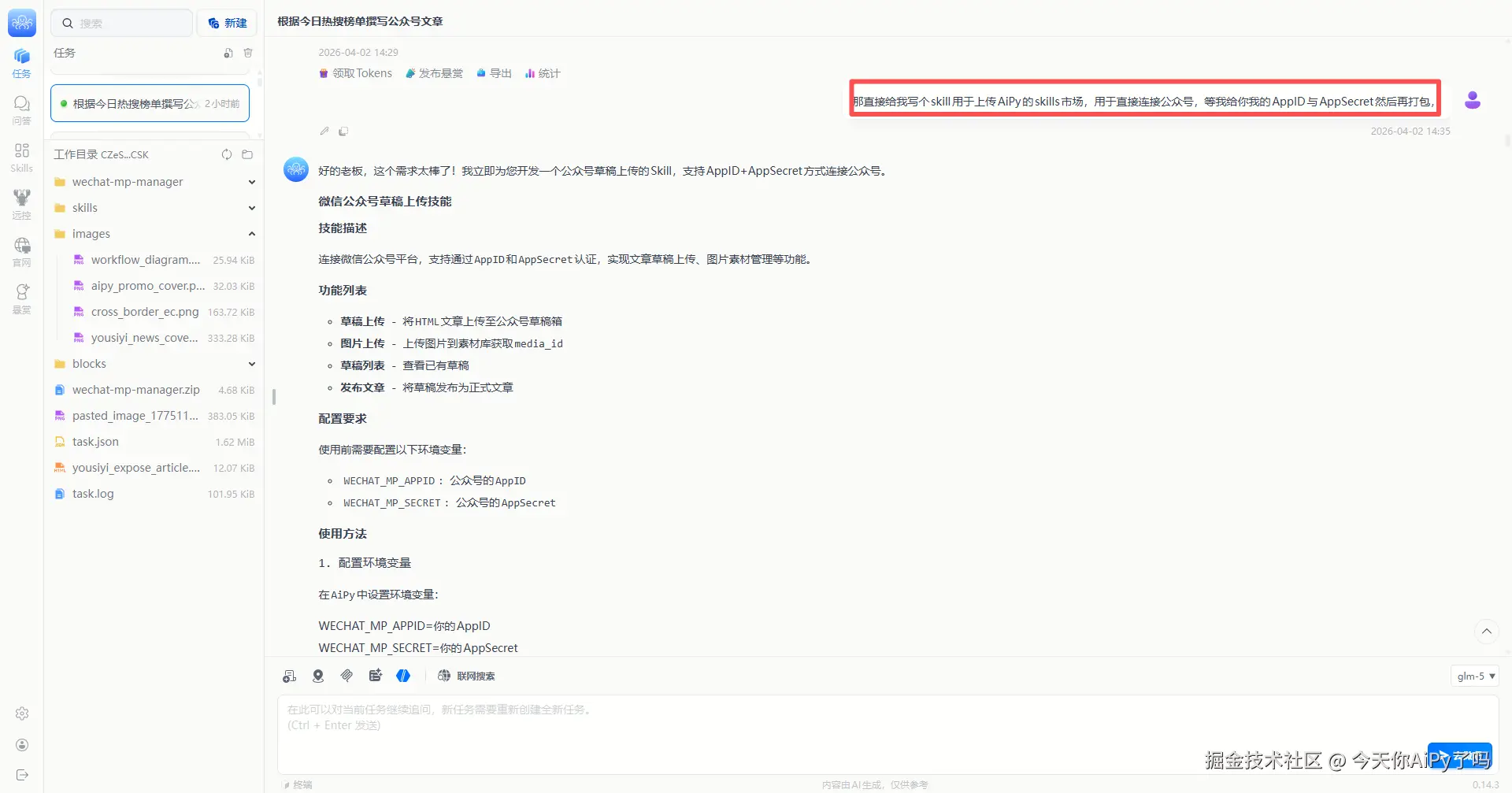Click 领取Tokens
Viewport: 1512px width, 793px height.
(355, 73)
